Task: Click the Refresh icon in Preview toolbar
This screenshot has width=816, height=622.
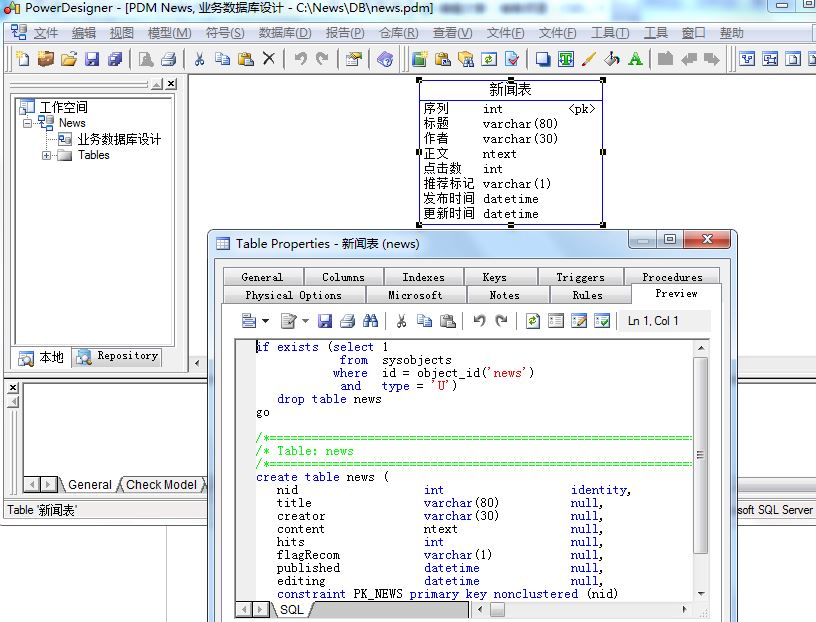Action: pyautogui.click(x=533, y=321)
